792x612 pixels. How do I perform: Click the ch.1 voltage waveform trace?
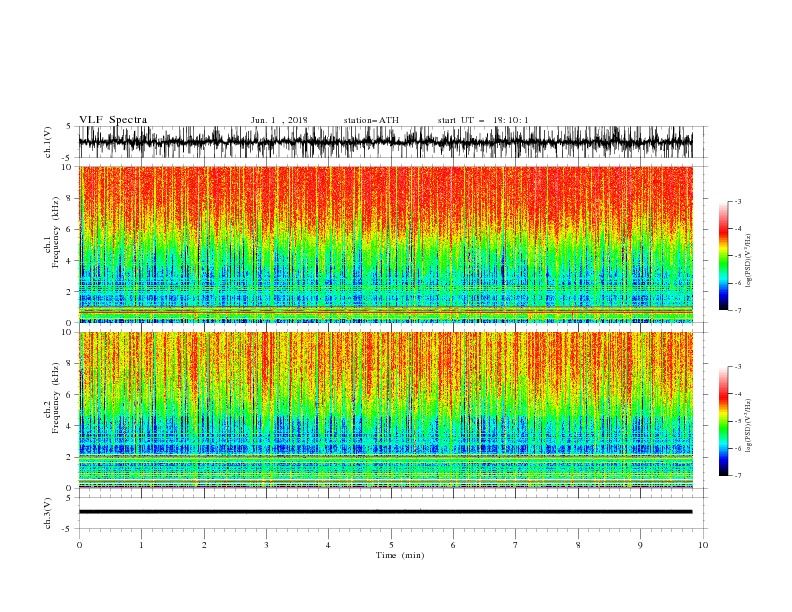pyautogui.click(x=385, y=142)
